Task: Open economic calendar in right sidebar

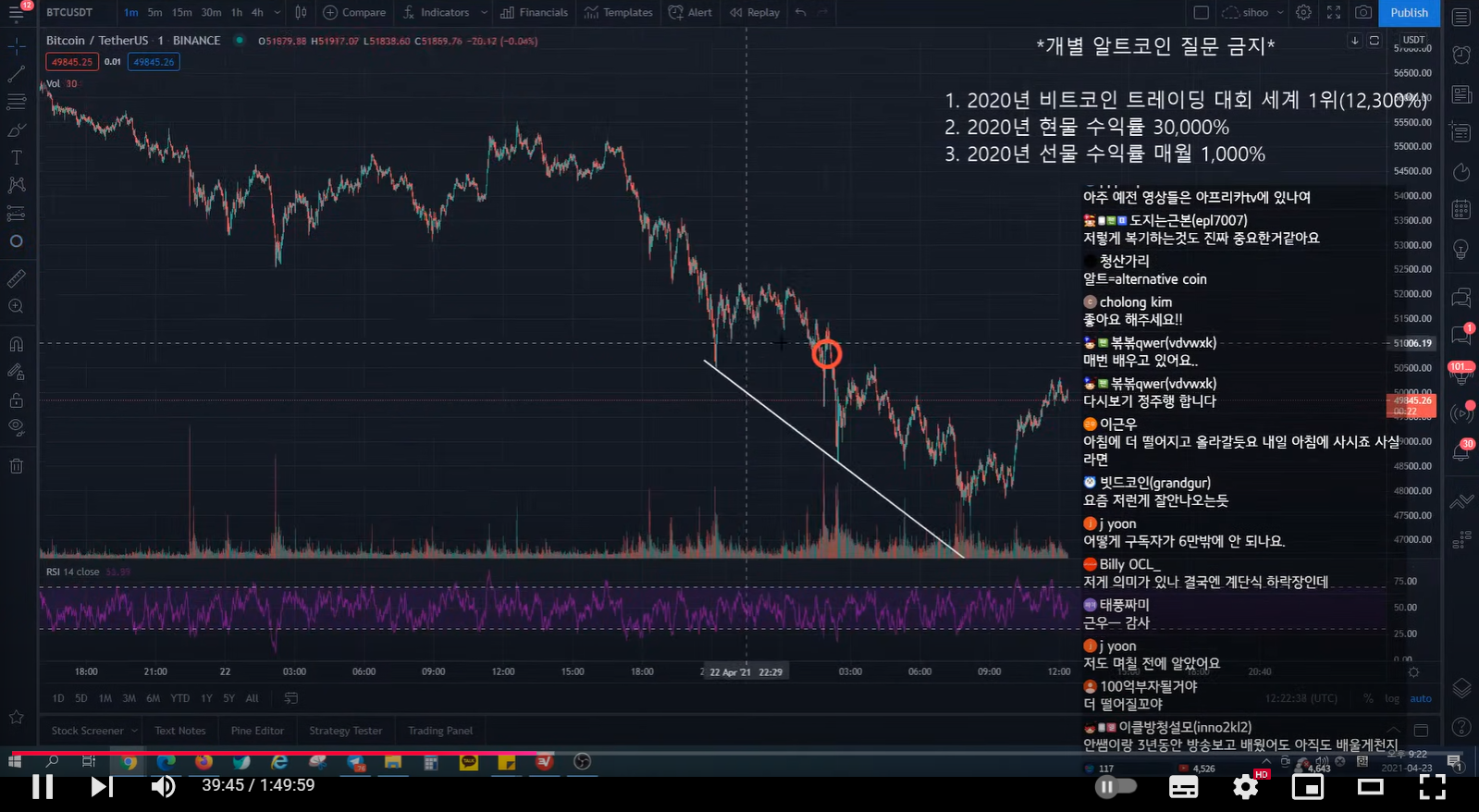Action: [1461, 210]
